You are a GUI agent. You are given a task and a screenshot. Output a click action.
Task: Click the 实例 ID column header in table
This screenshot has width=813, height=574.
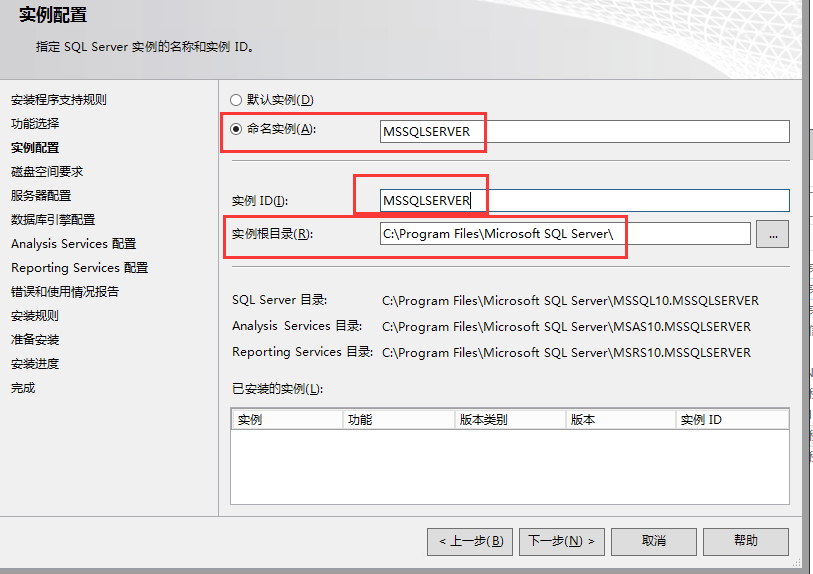coord(733,419)
